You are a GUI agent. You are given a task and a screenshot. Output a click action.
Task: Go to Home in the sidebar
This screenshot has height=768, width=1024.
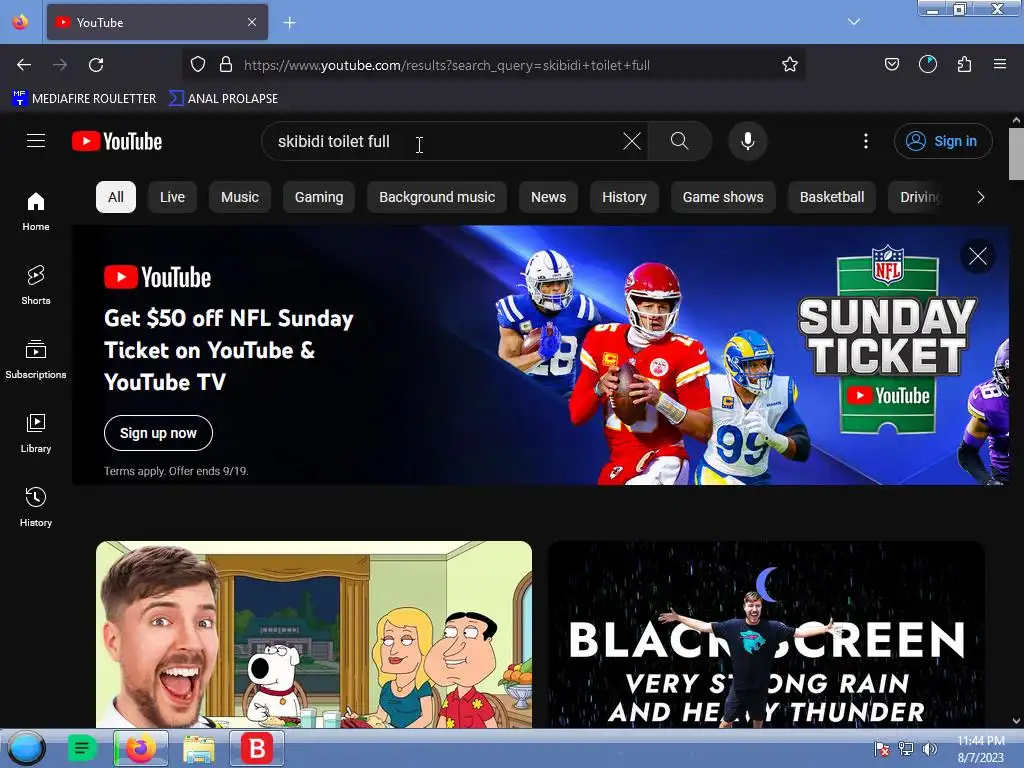[36, 212]
